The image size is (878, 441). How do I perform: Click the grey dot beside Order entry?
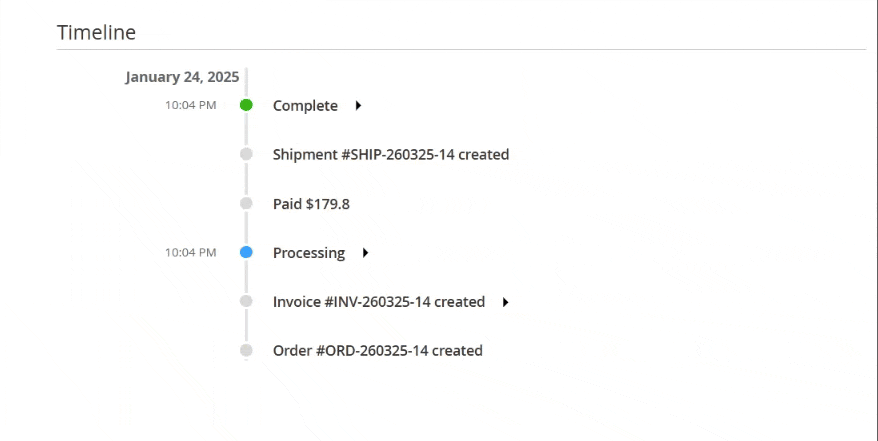[246, 350]
